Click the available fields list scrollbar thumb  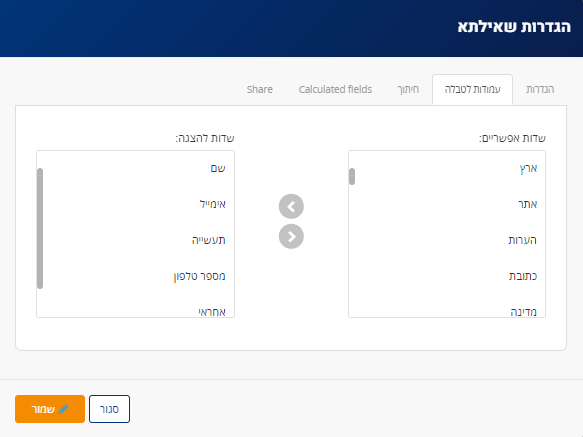click(352, 176)
